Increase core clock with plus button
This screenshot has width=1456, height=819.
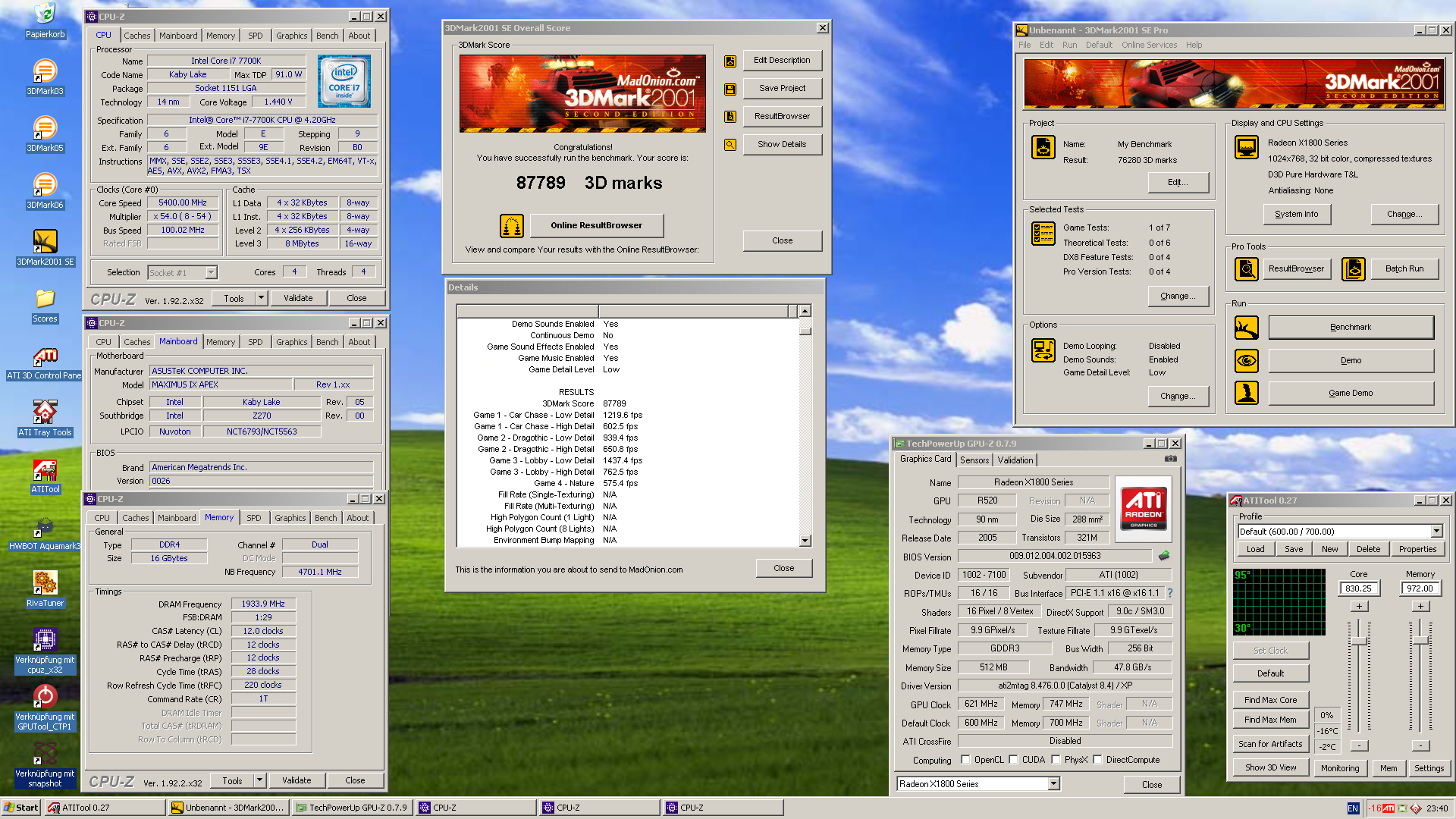pyautogui.click(x=1359, y=606)
